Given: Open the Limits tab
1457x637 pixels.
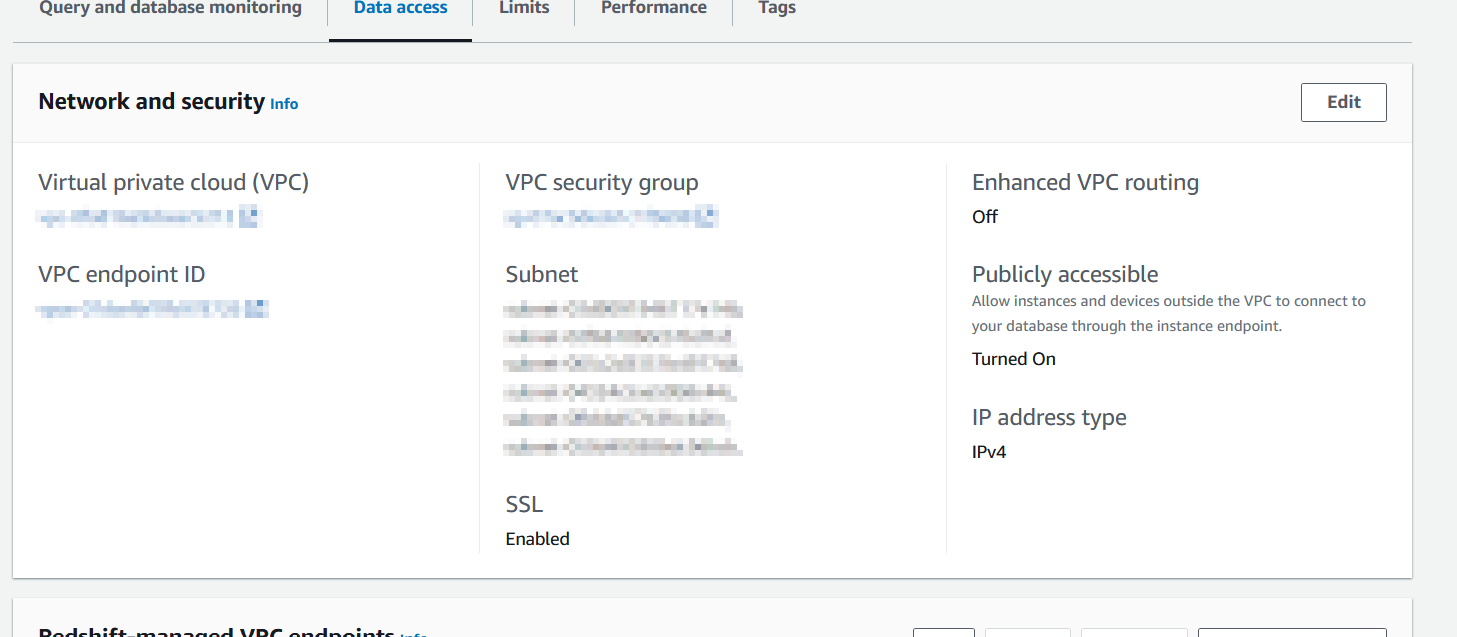Looking at the screenshot, I should (x=524, y=9).
